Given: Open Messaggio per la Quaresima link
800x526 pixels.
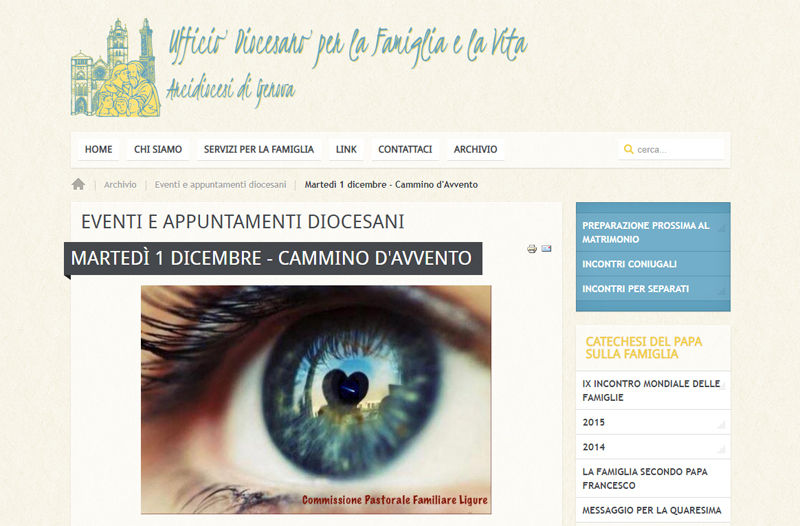Looking at the screenshot, I should pyautogui.click(x=653, y=510).
